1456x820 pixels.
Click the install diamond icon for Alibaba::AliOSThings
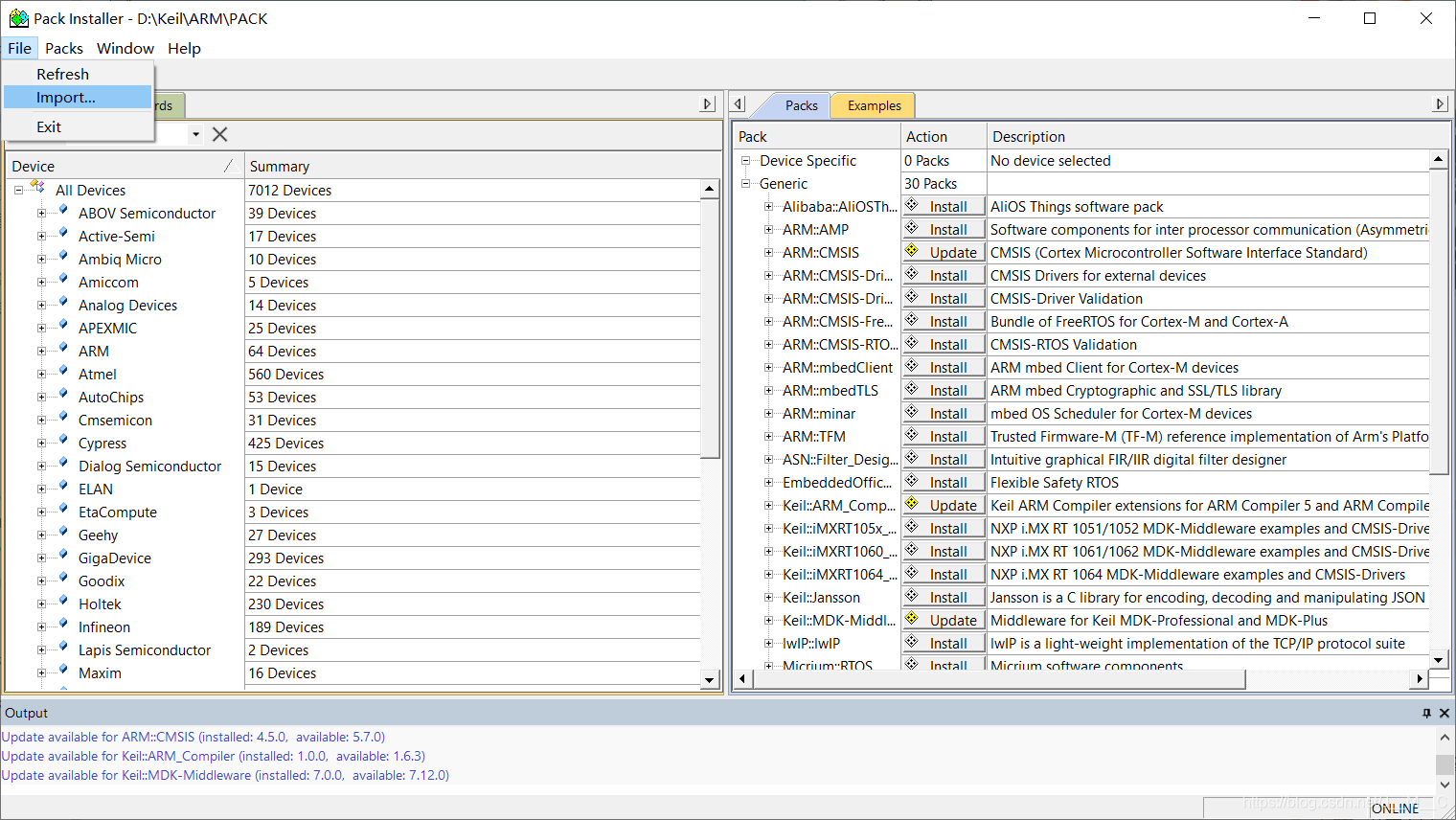tap(912, 206)
